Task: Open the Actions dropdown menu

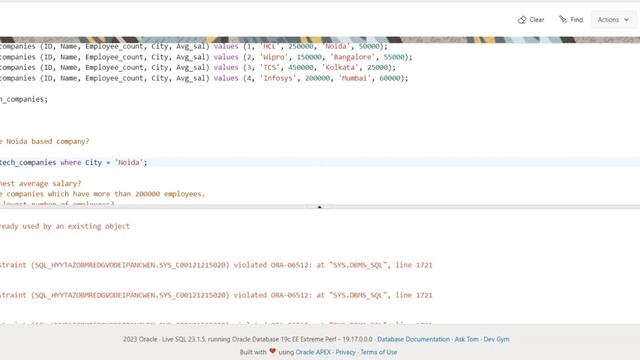Action: (x=613, y=20)
